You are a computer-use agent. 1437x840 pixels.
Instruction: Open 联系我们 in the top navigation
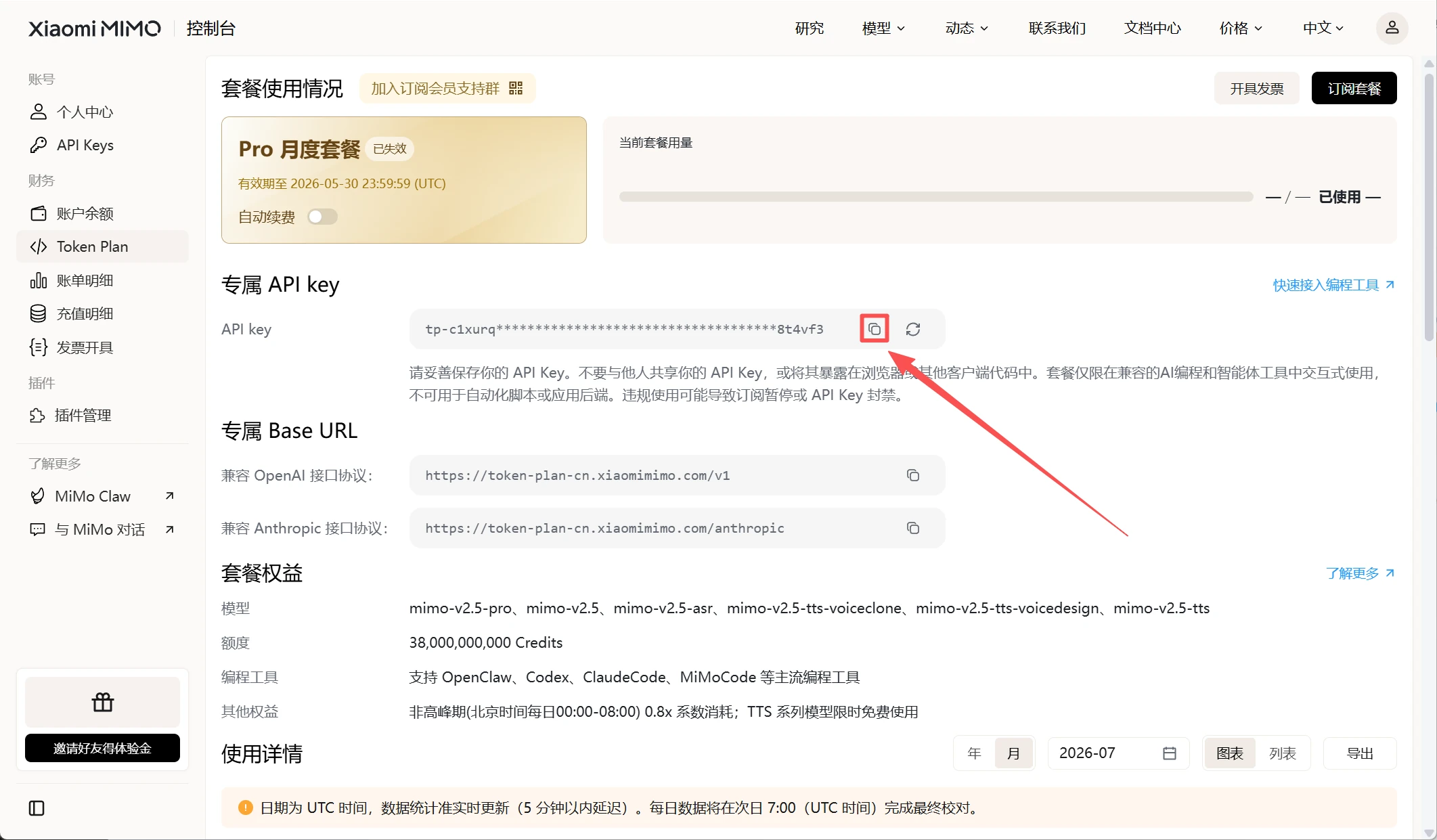tap(1057, 28)
